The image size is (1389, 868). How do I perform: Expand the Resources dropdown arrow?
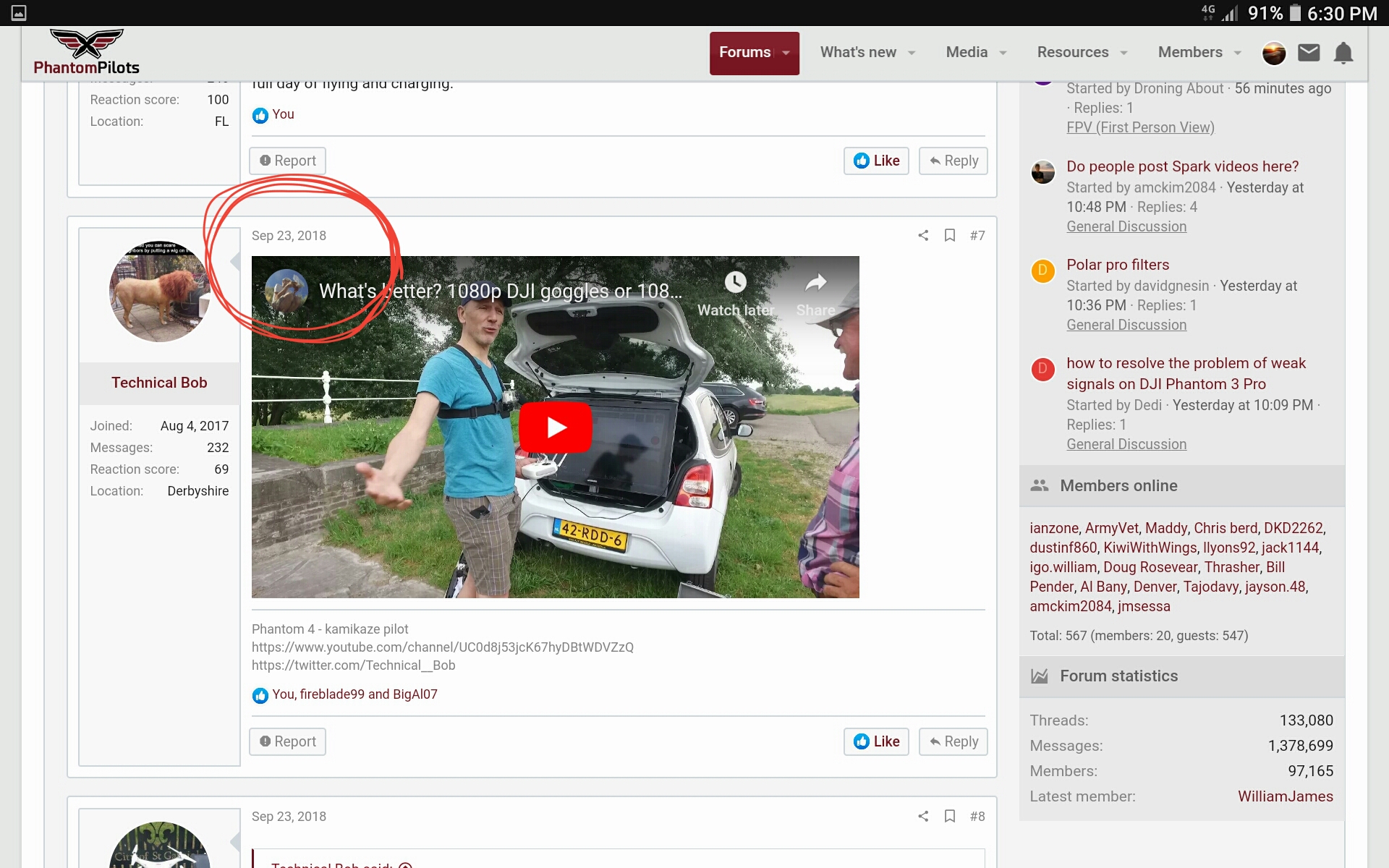click(1123, 53)
